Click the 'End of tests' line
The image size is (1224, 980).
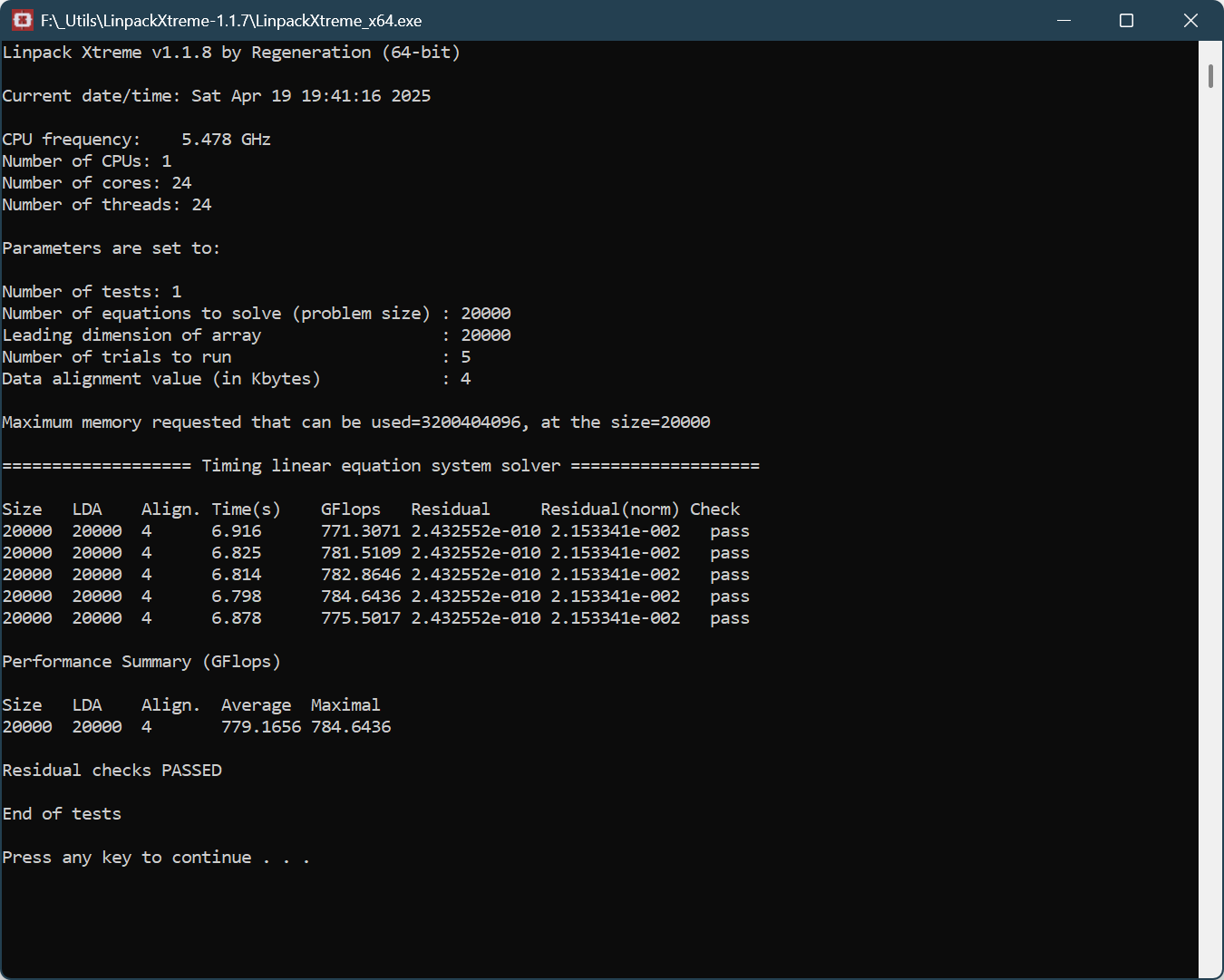(x=62, y=814)
